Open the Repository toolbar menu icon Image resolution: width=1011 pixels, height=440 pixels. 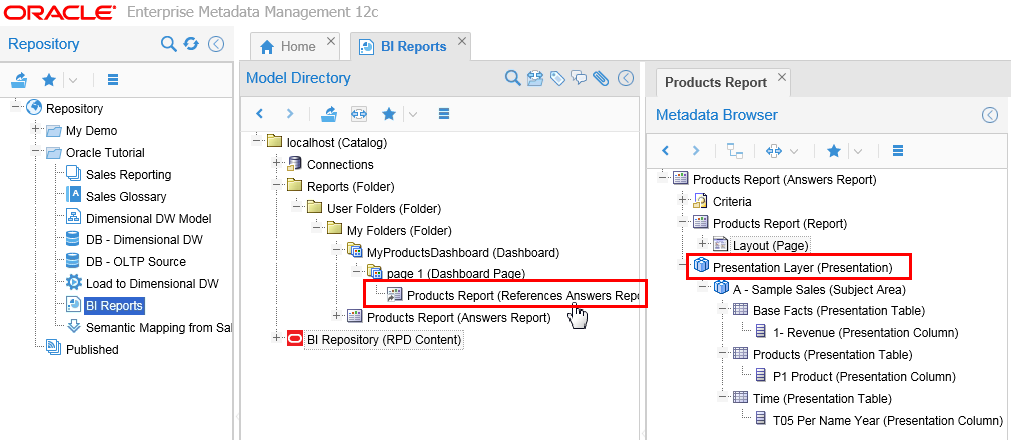tap(113, 80)
